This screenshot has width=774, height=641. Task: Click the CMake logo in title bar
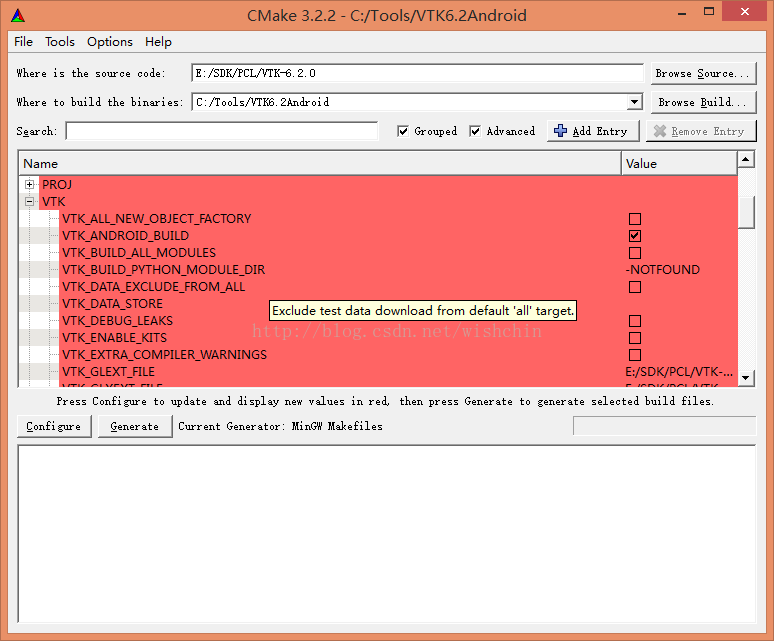(x=18, y=16)
